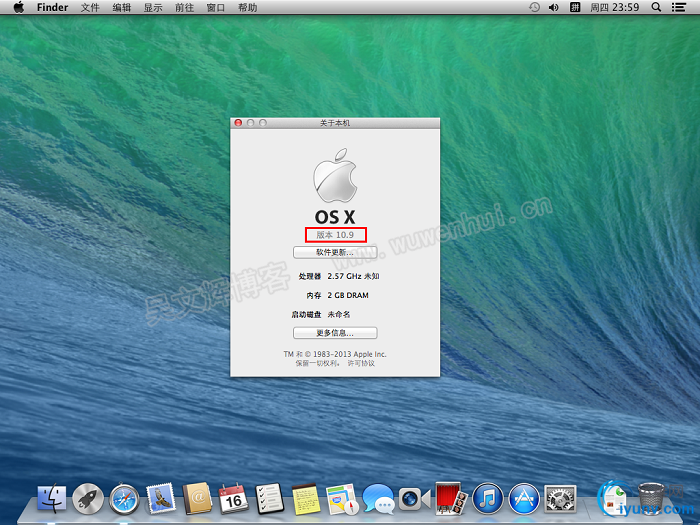
Task: Open yellow Notes icon in Dock
Action: click(x=305, y=497)
